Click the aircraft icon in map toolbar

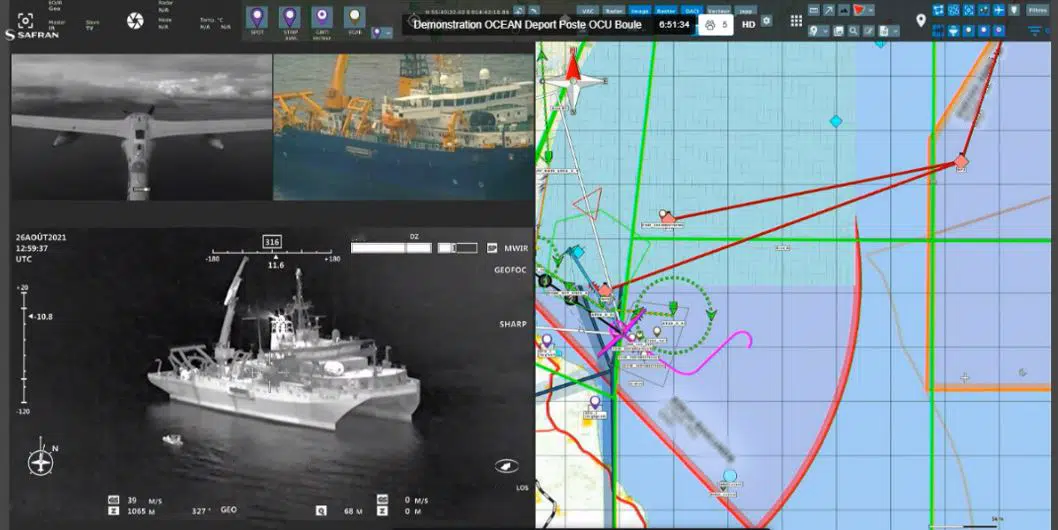pyautogui.click(x=1001, y=10)
